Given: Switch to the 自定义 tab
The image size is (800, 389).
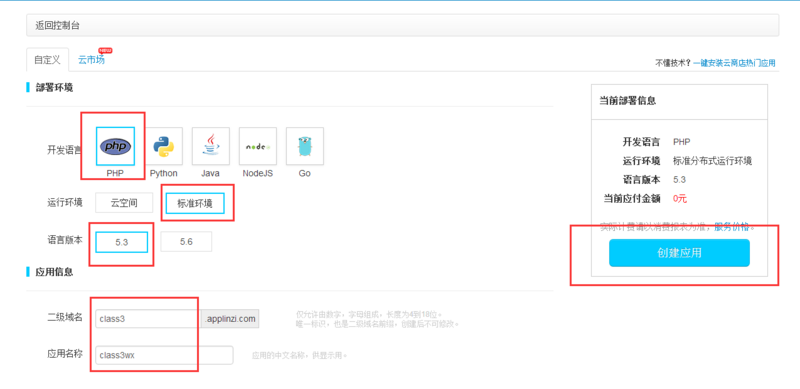Looking at the screenshot, I should point(47,60).
